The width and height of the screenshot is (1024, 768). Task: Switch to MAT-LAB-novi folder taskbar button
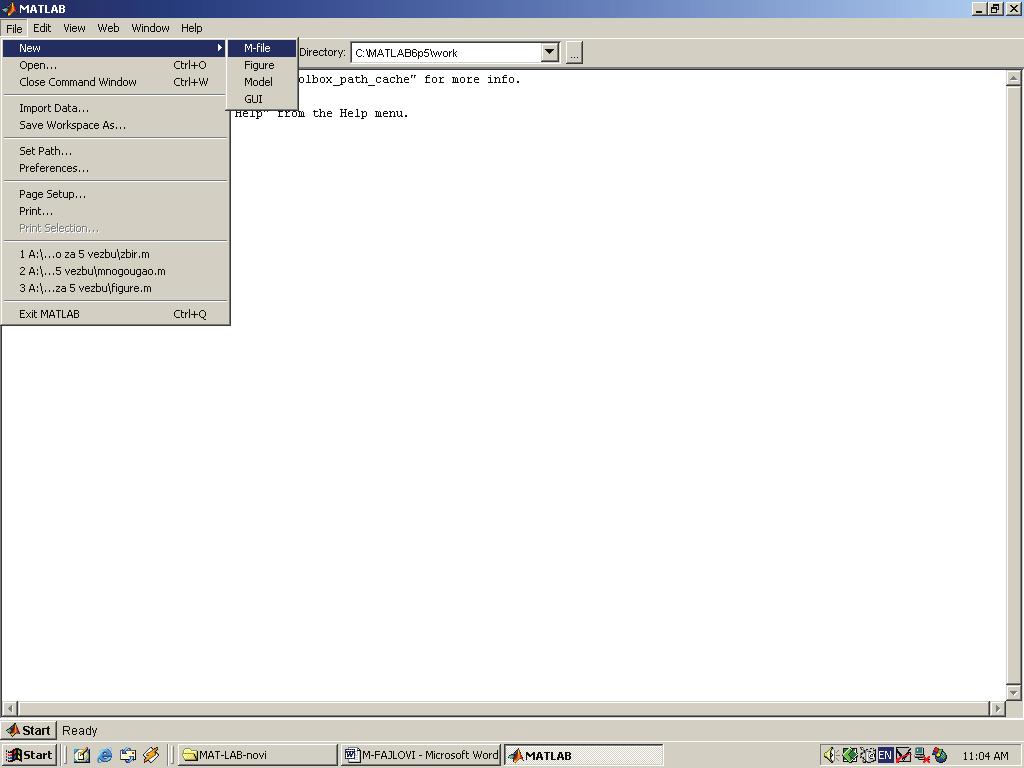pos(257,755)
